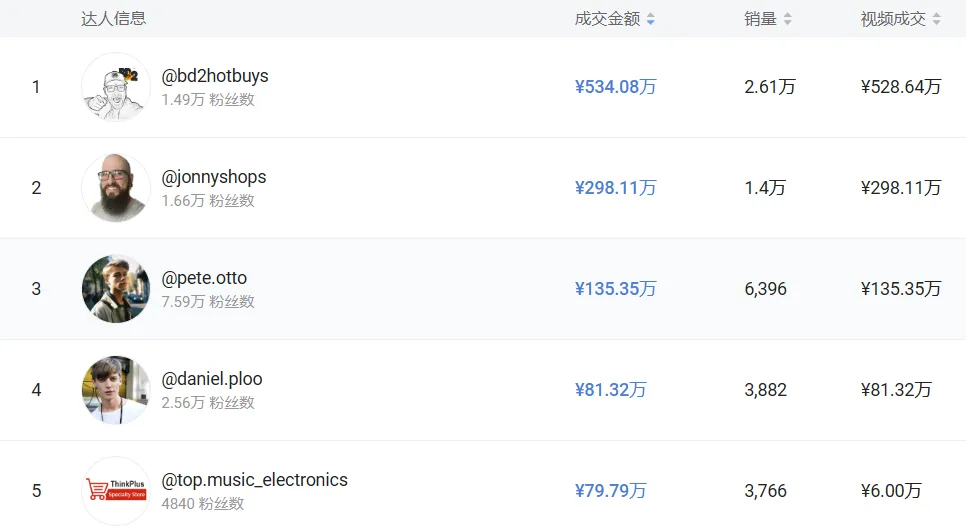Click the ThinkPlus store logo avatar
Image resolution: width=966 pixels, height=530 pixels.
116,491
